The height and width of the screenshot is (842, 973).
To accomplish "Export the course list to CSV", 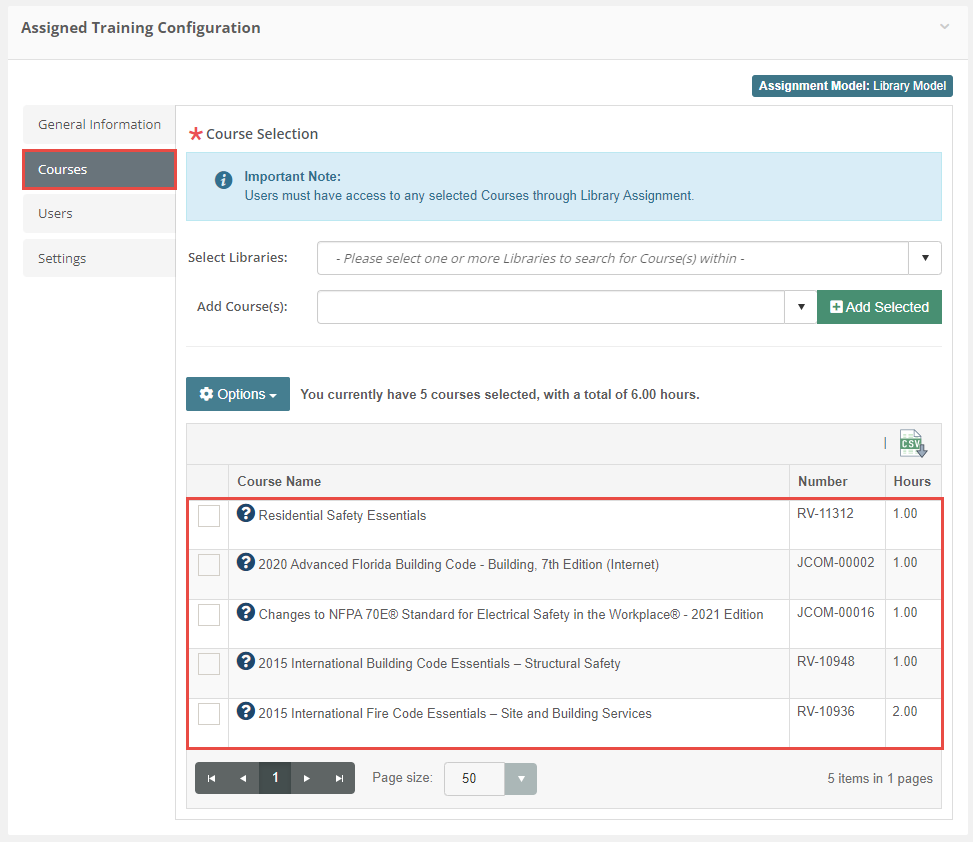I will click(x=913, y=444).
